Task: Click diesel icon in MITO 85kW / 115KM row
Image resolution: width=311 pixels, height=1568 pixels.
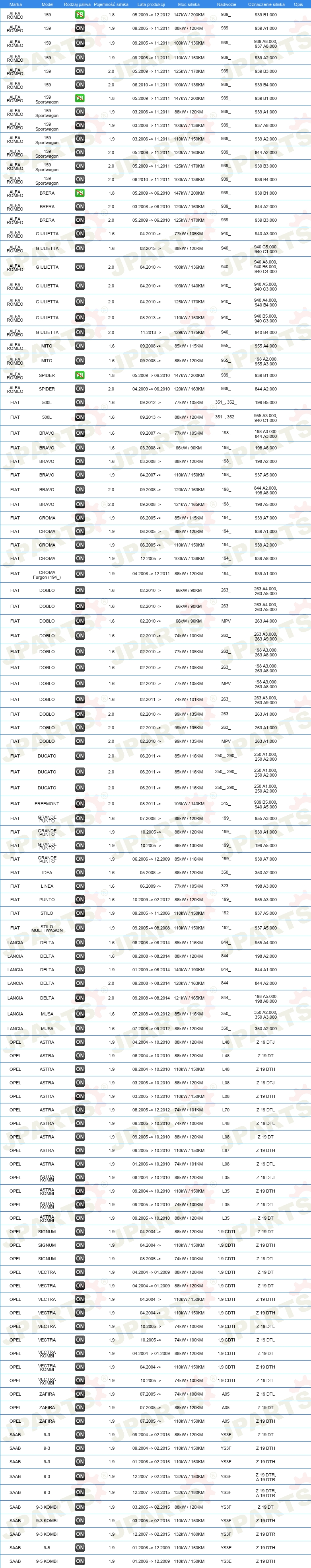Action: [x=80, y=346]
